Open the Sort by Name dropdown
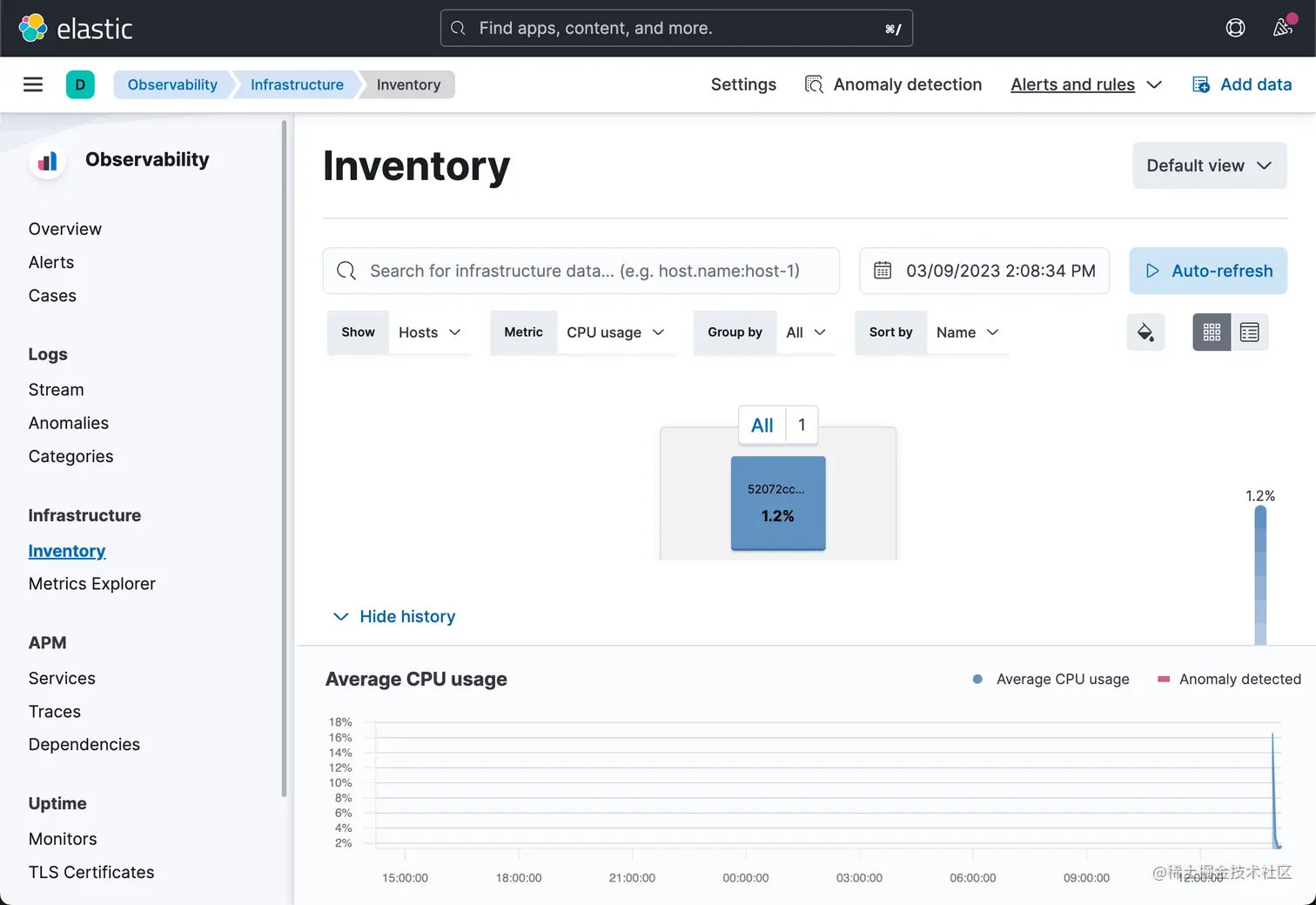Image resolution: width=1316 pixels, height=905 pixels. (x=968, y=332)
